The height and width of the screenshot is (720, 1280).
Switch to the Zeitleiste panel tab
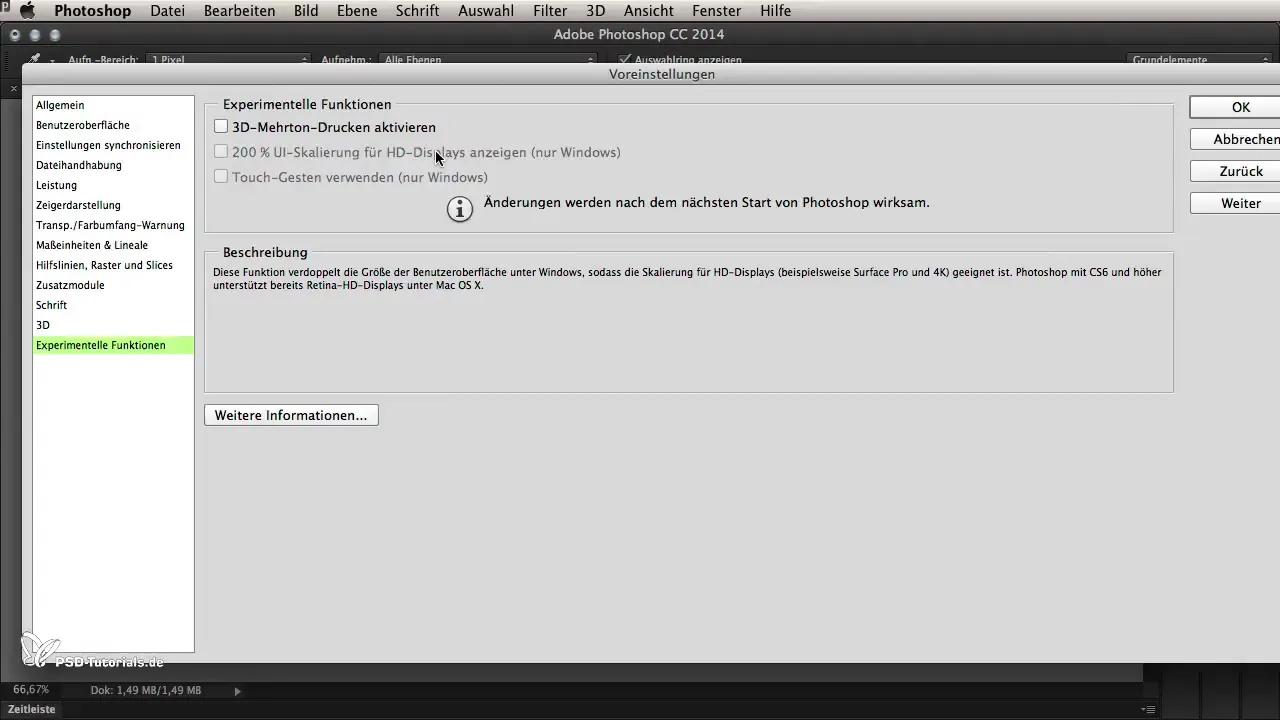click(x=31, y=709)
